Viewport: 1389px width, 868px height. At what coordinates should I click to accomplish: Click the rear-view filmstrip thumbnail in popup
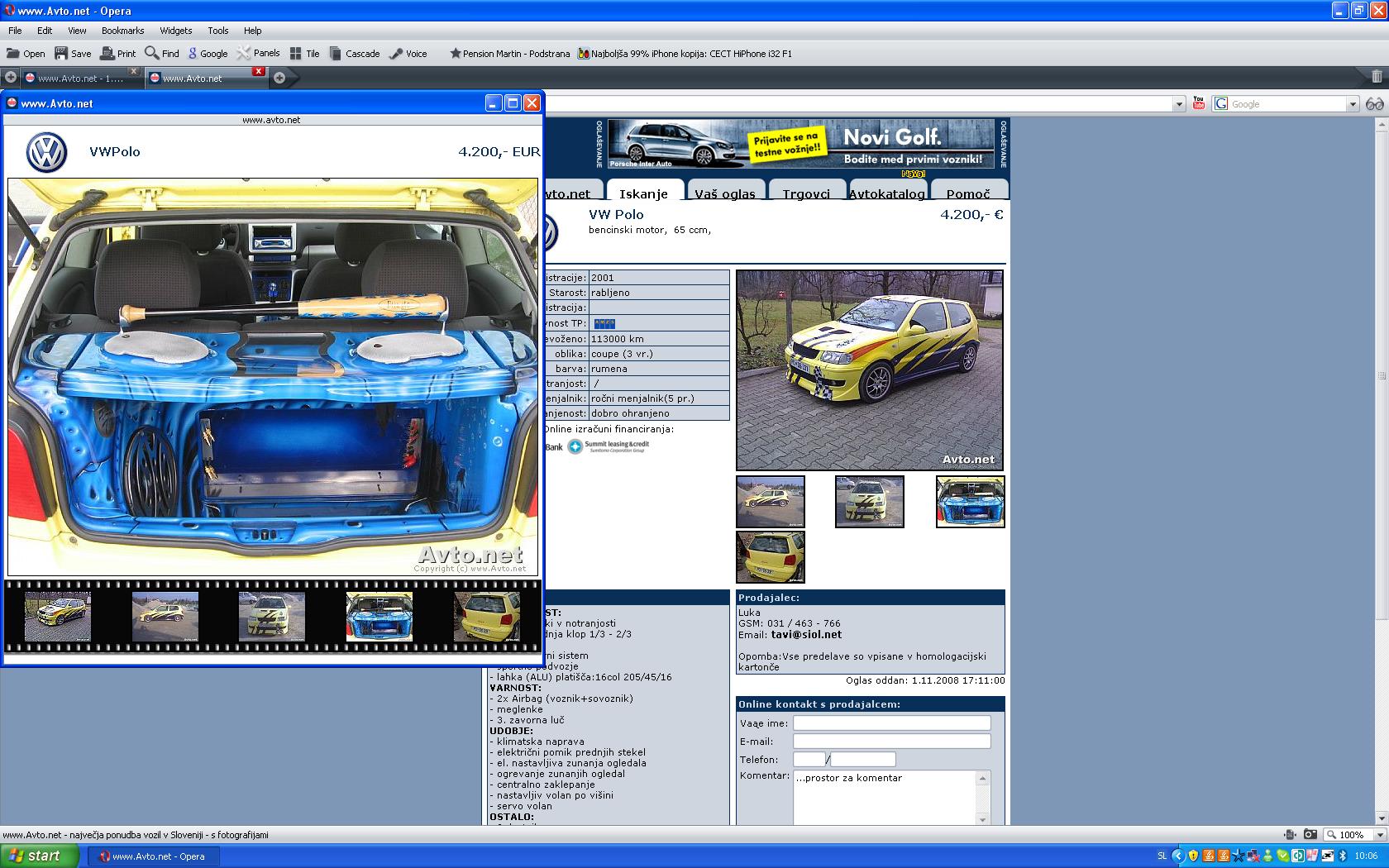pos(487,617)
